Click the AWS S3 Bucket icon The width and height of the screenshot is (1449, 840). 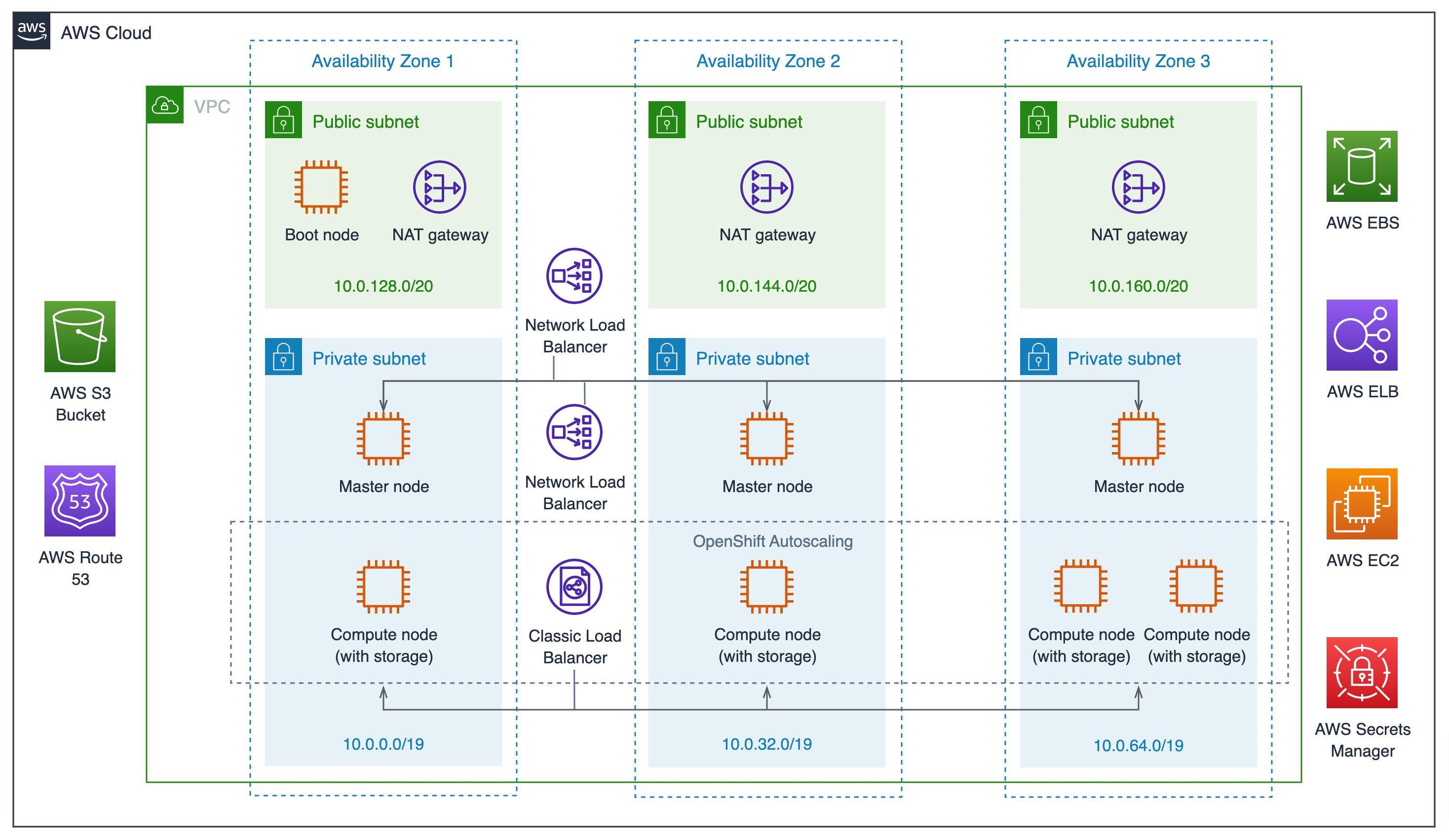click(80, 336)
